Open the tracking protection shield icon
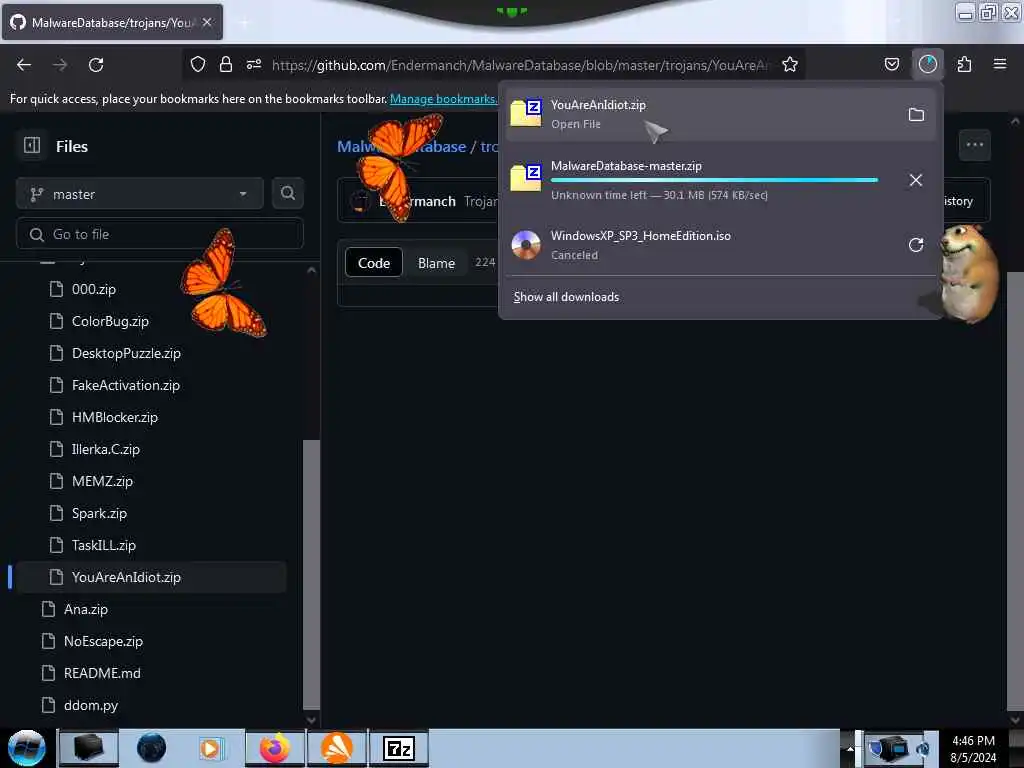 pos(198,64)
